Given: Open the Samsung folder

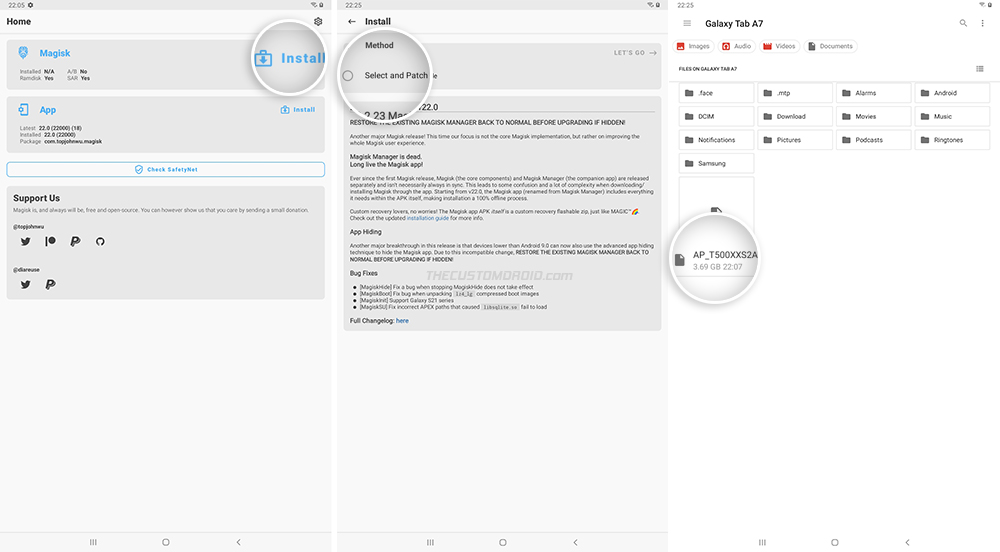Looking at the screenshot, I should (x=716, y=164).
